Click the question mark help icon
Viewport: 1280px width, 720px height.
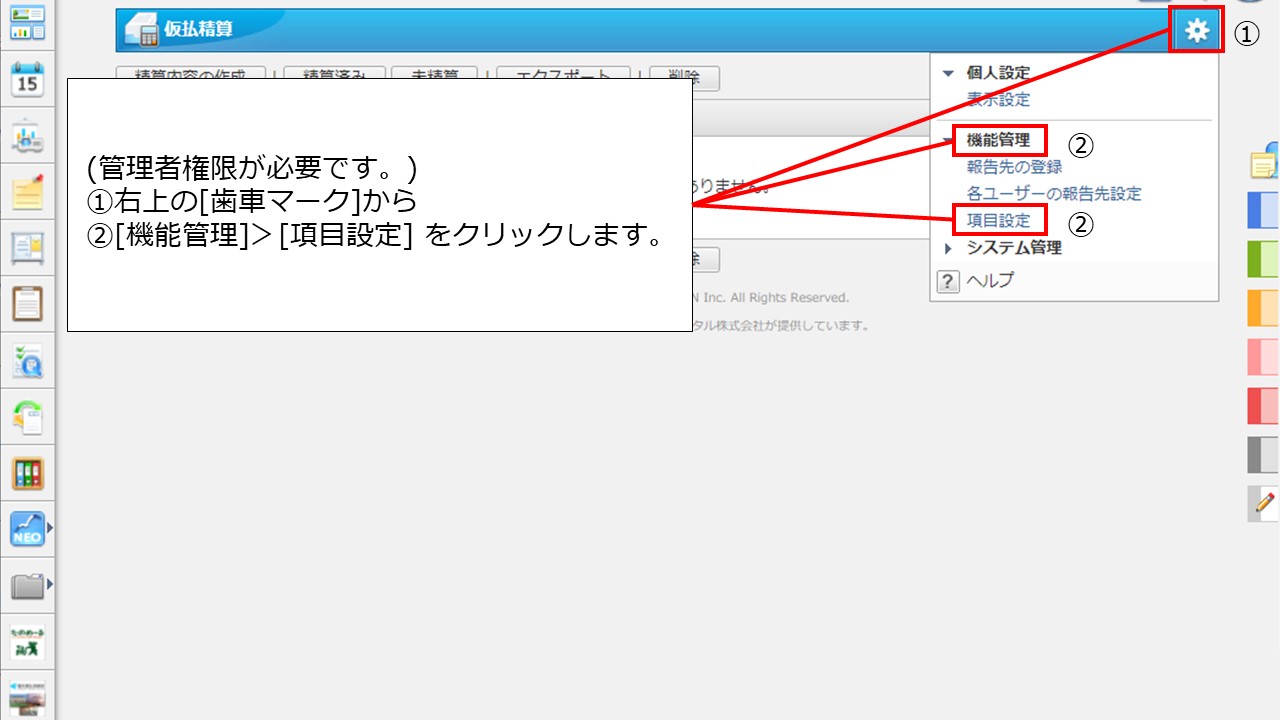click(x=948, y=282)
